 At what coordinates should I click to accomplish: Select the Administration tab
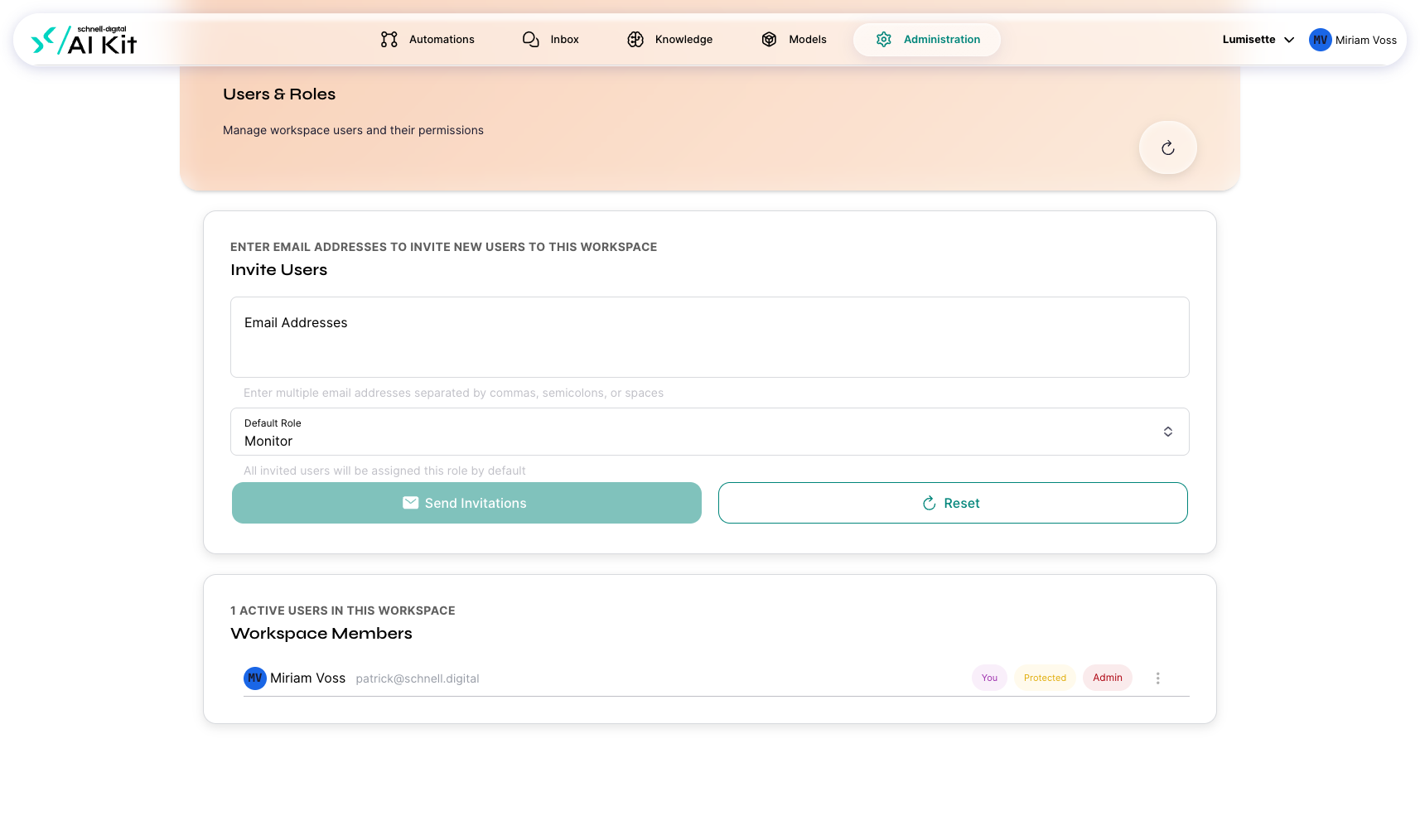(x=927, y=40)
